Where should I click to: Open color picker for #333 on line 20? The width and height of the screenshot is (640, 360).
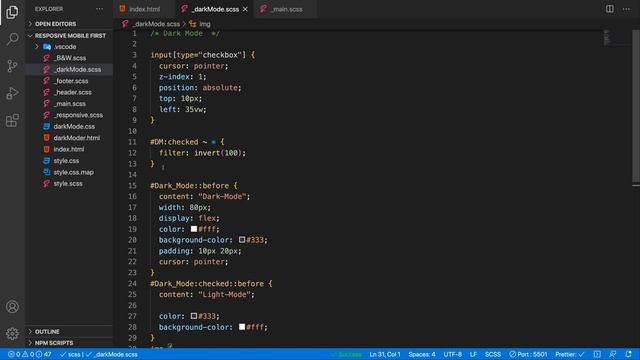[242, 240]
